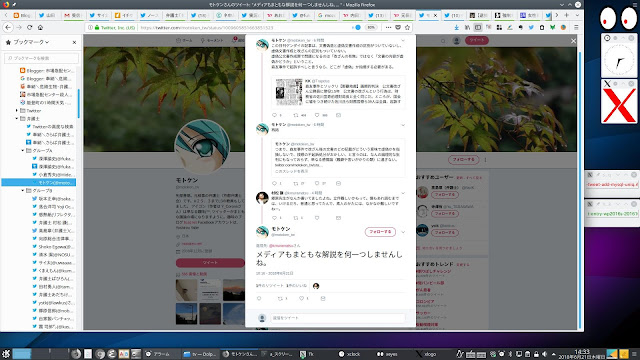Open xclock from the taskbar
640x360 pixels.
tap(349, 354)
